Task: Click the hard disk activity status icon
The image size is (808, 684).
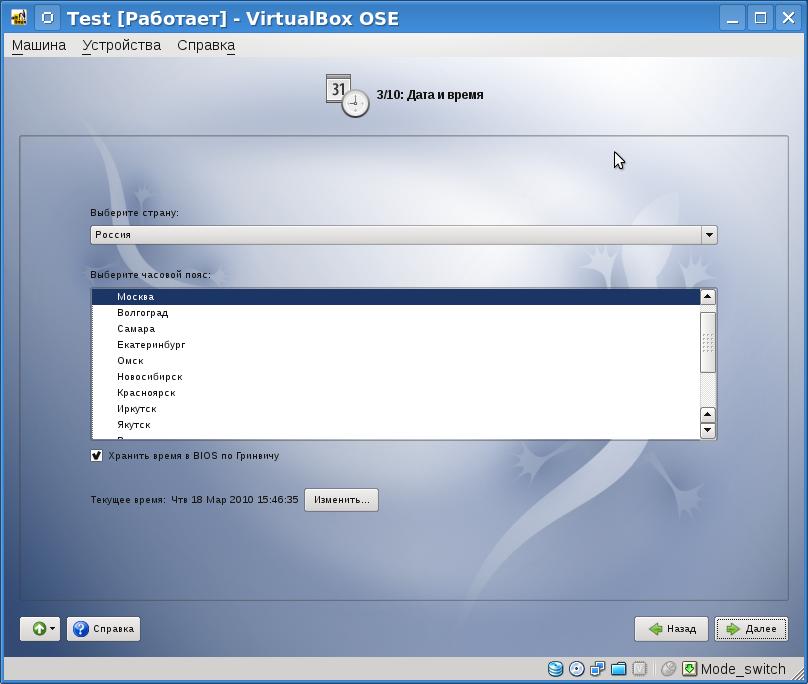Action: click(x=556, y=669)
